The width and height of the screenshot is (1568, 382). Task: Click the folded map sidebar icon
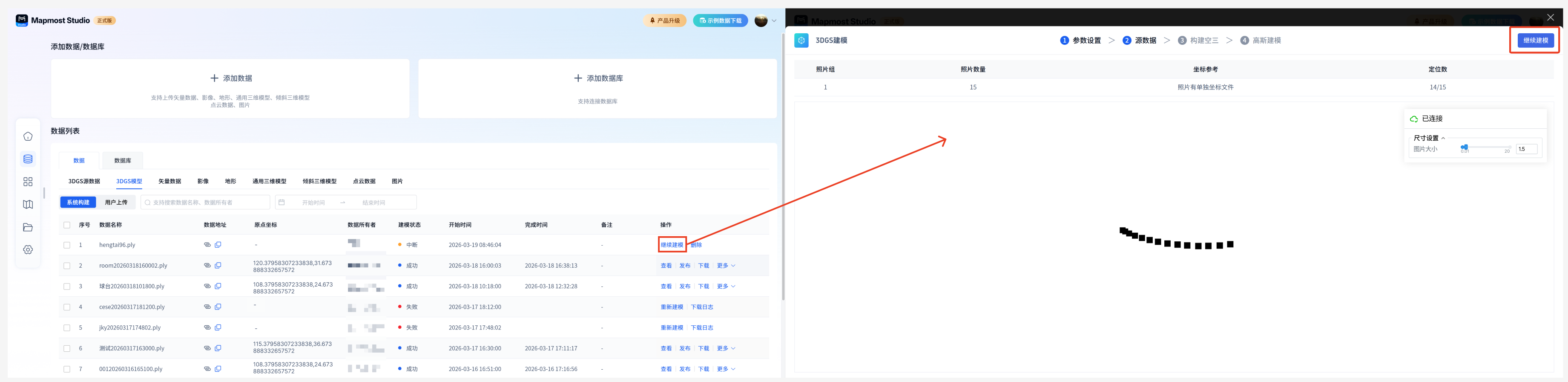pos(28,205)
